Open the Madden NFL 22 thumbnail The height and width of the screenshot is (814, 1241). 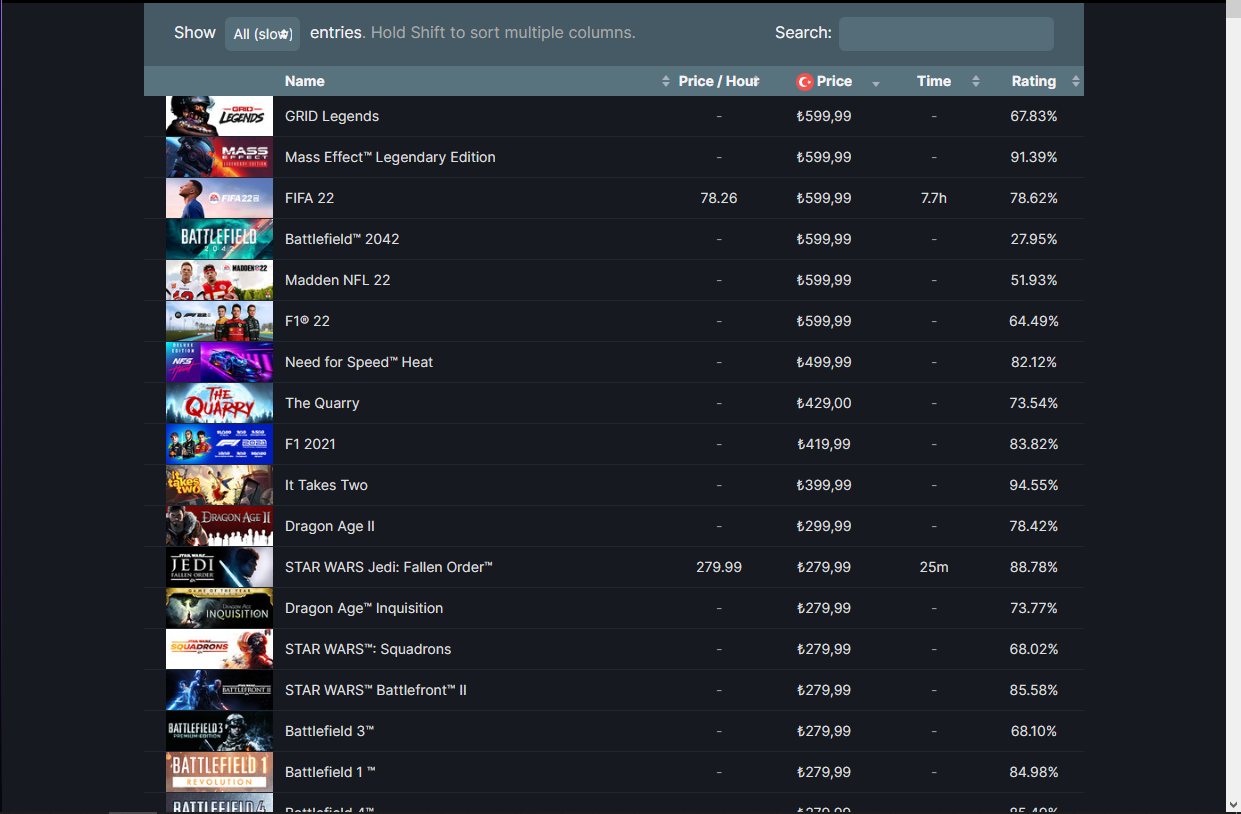coord(219,280)
